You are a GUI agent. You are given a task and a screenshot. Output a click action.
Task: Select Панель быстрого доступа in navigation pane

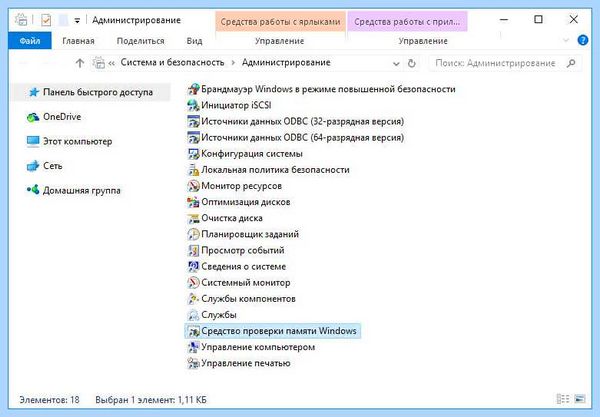click(92, 92)
